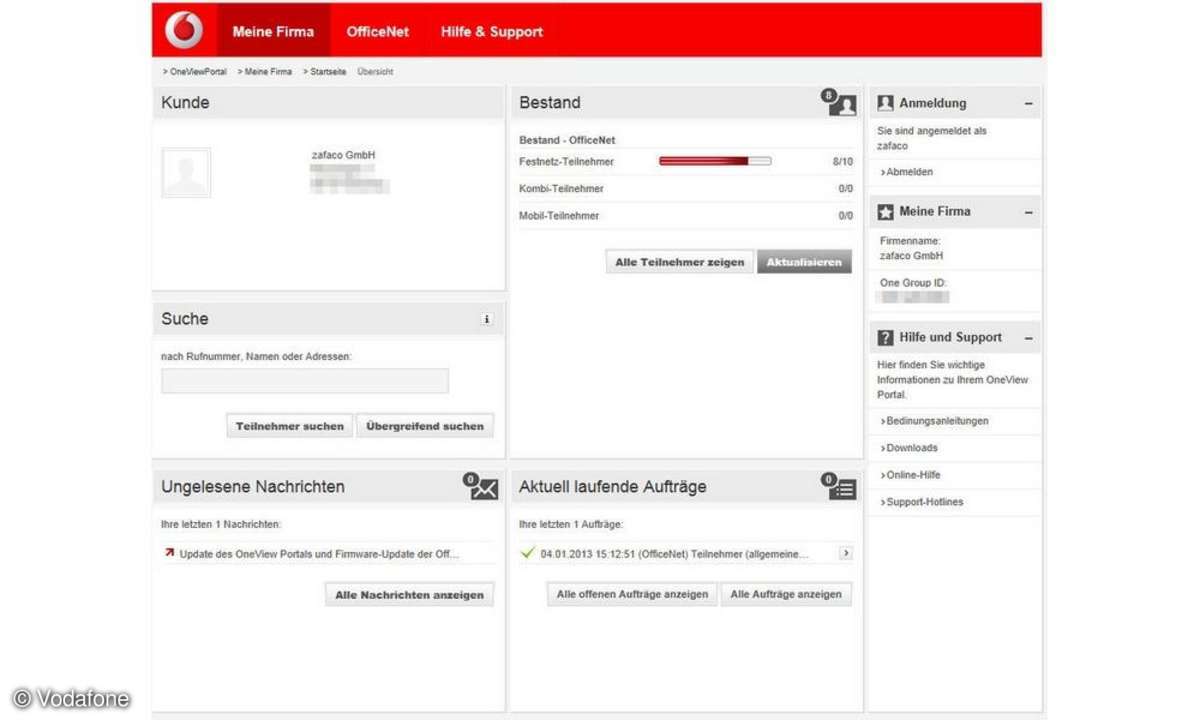Click Alle Teilnehmer zeigen button
This screenshot has width=1200, height=720.
(x=680, y=262)
